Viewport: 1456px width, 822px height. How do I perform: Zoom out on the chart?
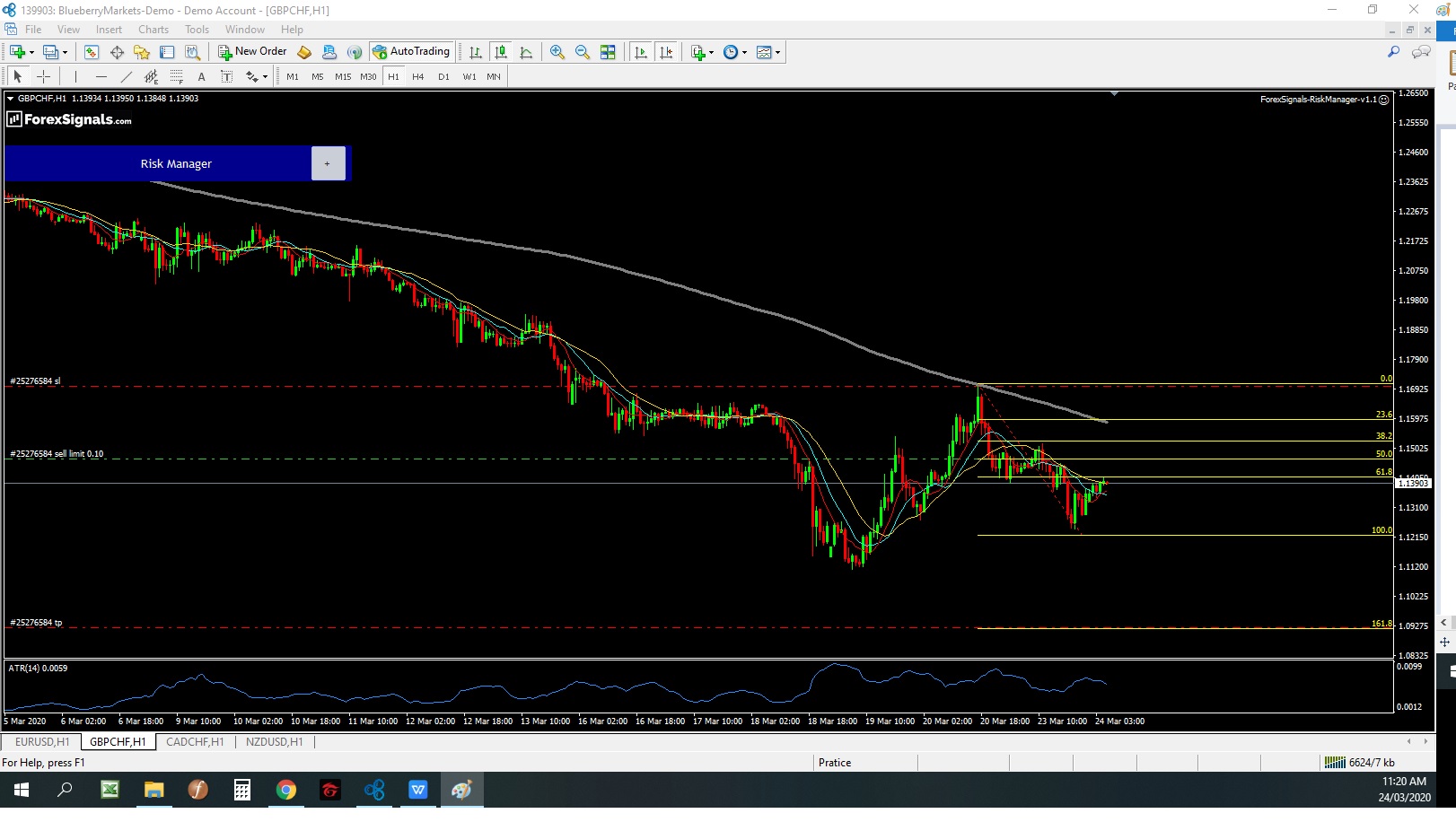583,52
